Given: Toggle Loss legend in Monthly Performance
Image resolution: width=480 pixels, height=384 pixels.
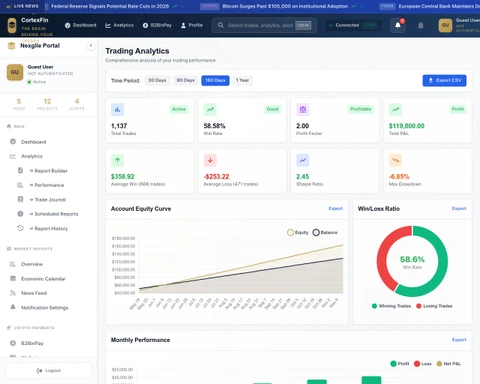Looking at the screenshot, I should click(x=423, y=364).
